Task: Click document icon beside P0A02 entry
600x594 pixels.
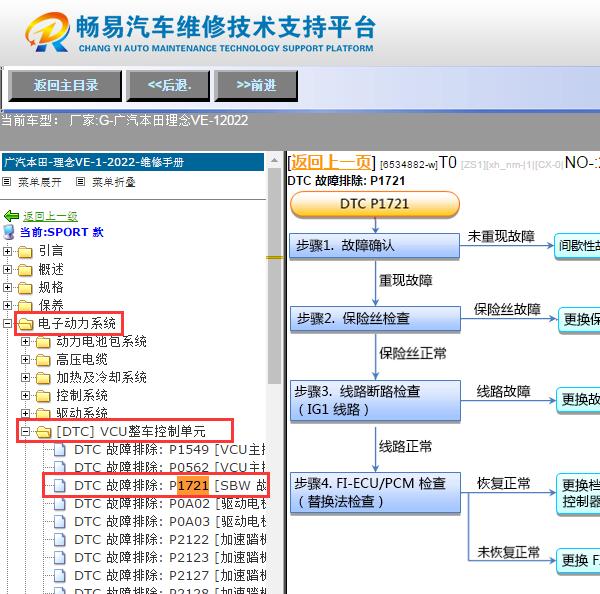Action: pos(60,504)
